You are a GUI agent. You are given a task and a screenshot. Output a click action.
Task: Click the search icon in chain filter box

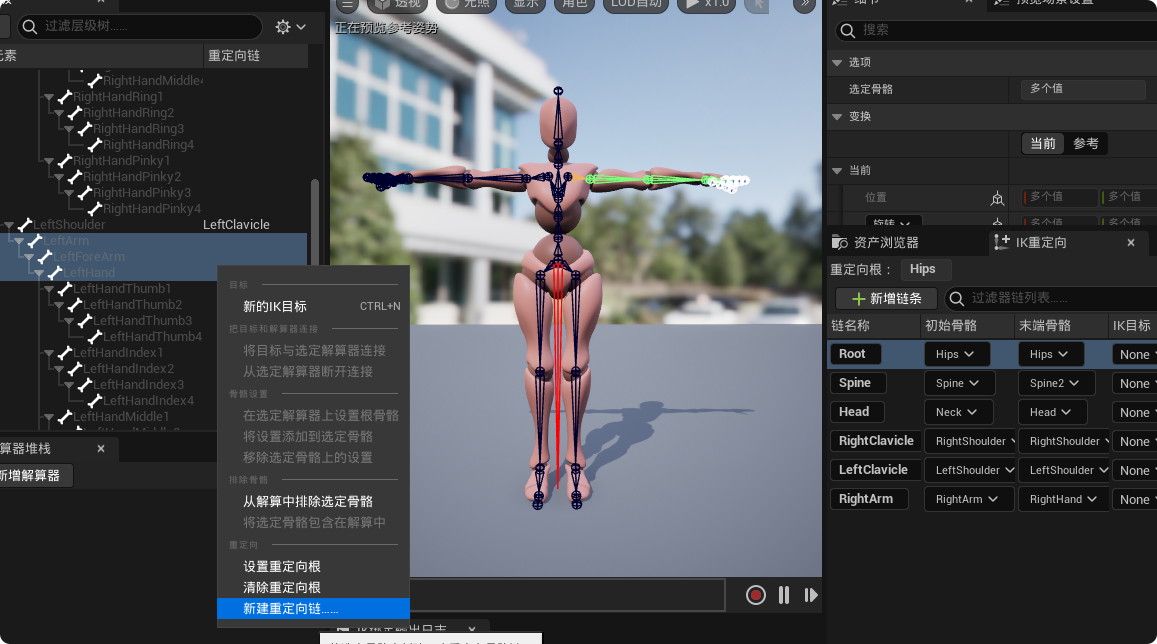[x=957, y=298]
